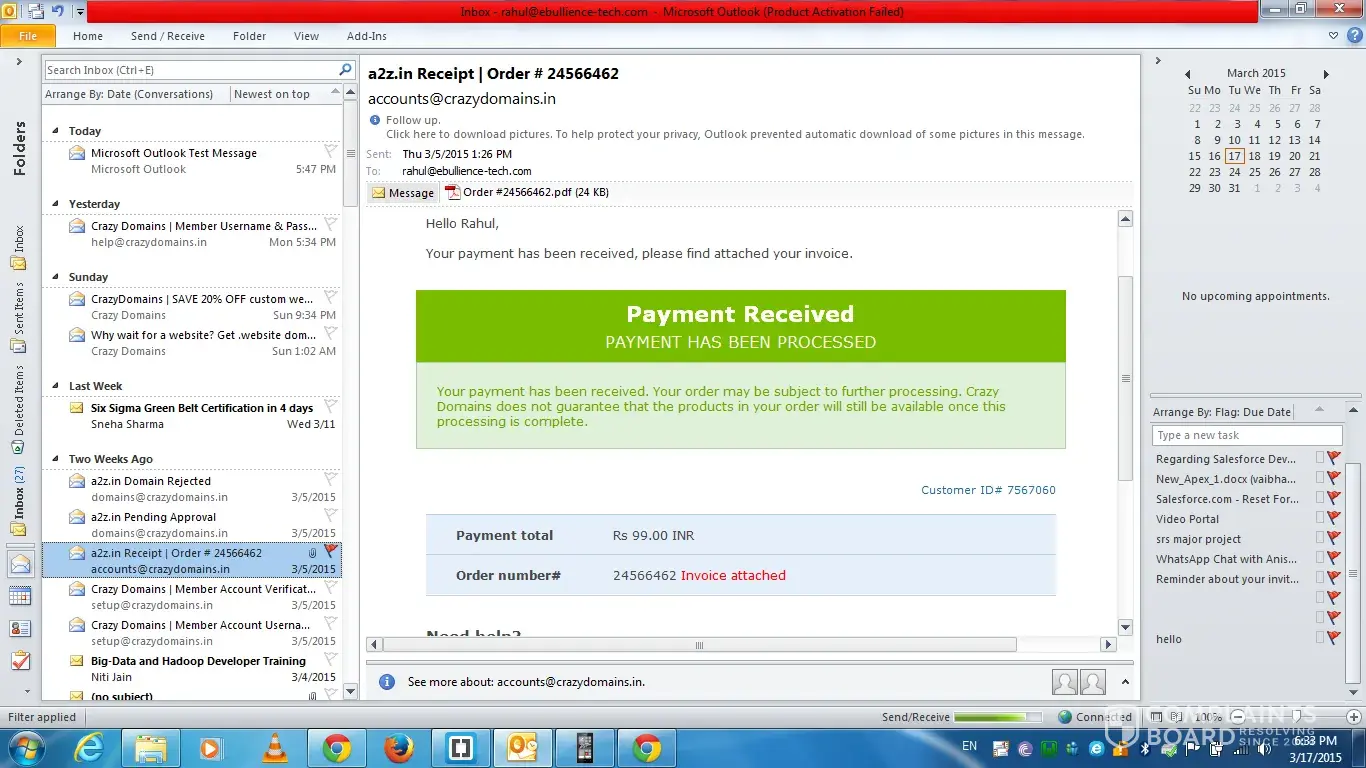Open the Send / Receive ribbon tab
The width and height of the screenshot is (1366, 768).
click(x=167, y=36)
